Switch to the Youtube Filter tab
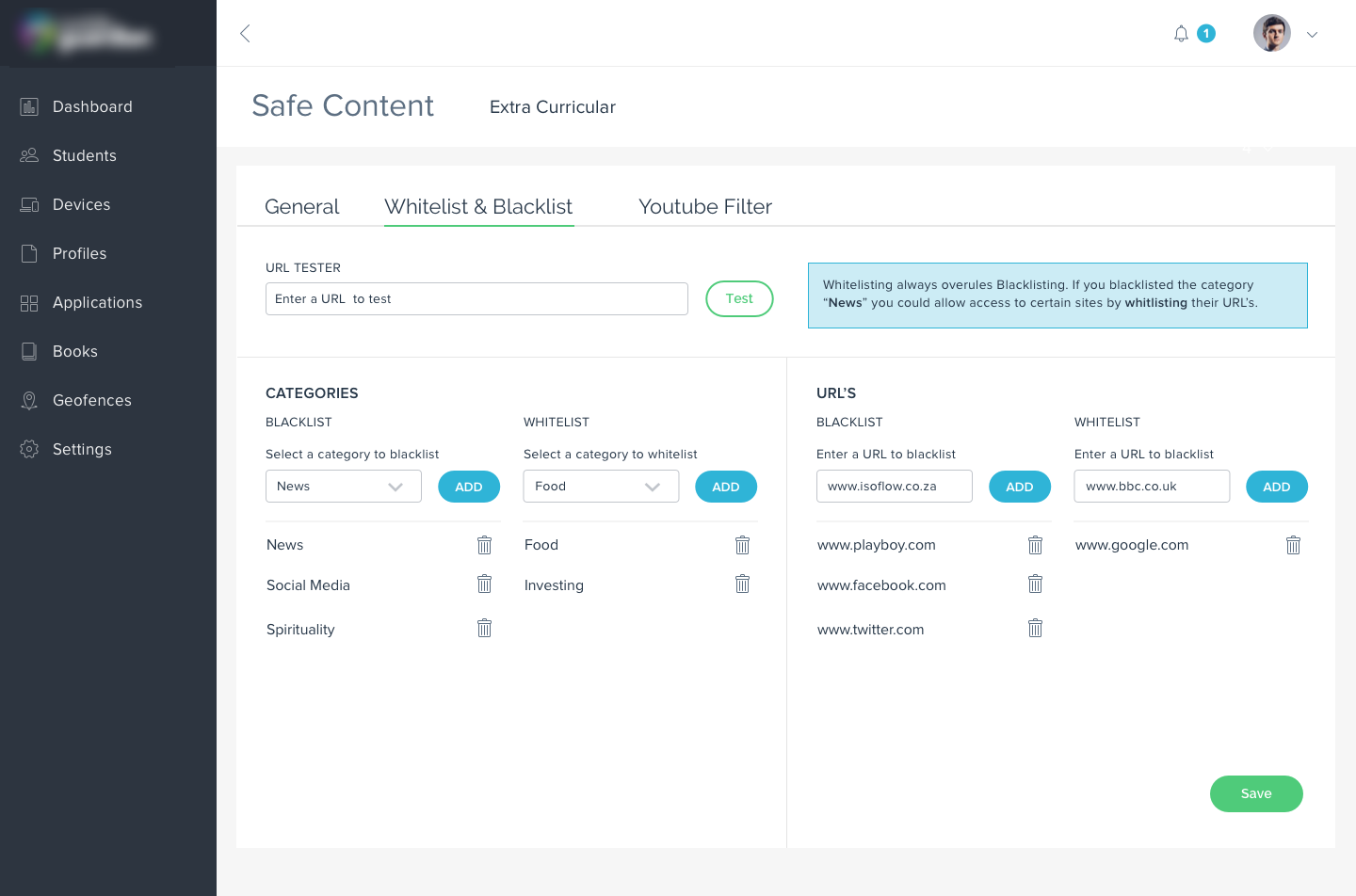1356x896 pixels. point(704,207)
